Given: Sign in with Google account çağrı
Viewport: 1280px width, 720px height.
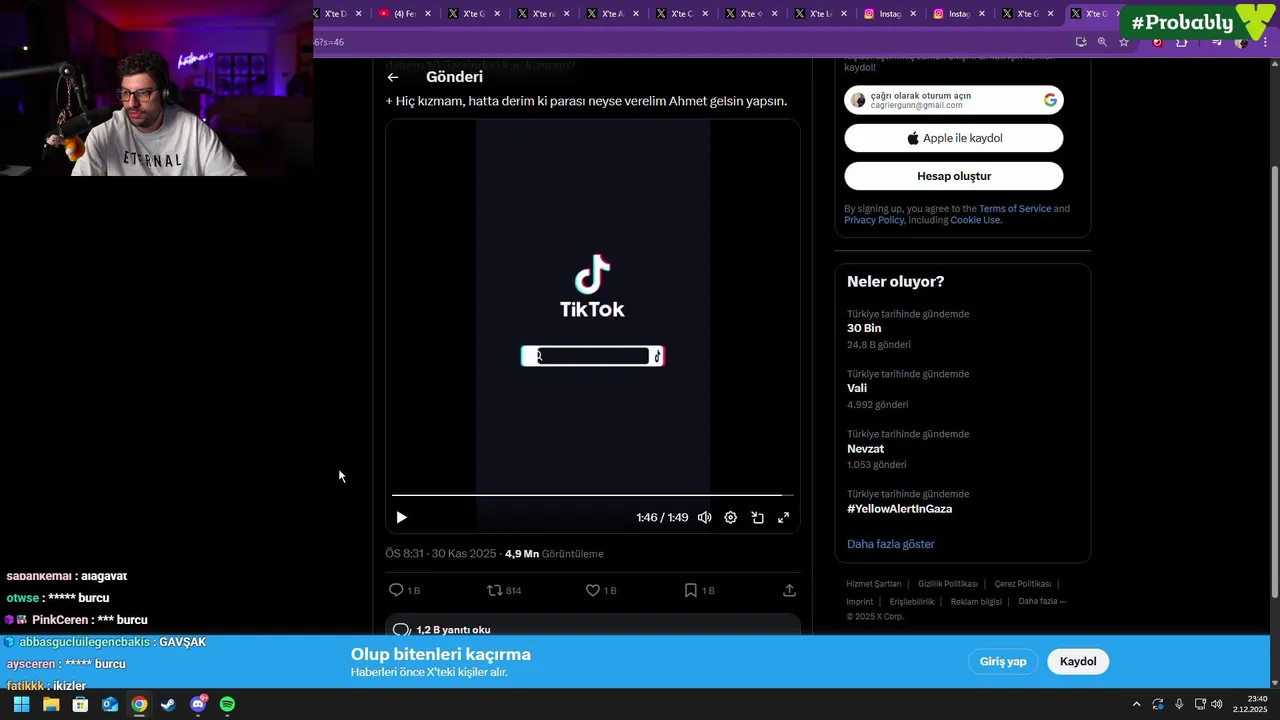Looking at the screenshot, I should point(954,100).
